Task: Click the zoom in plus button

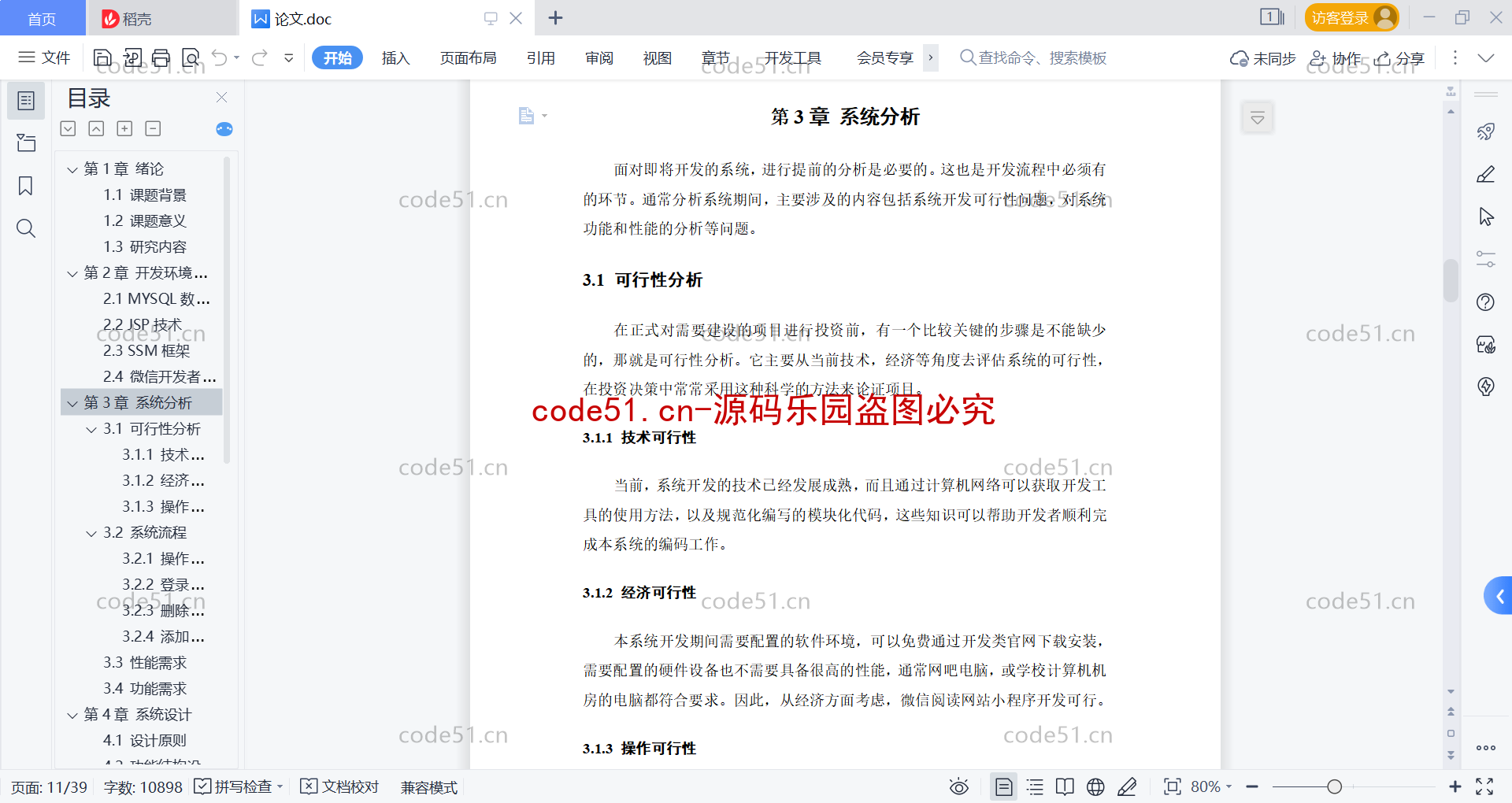Action: [1455, 786]
